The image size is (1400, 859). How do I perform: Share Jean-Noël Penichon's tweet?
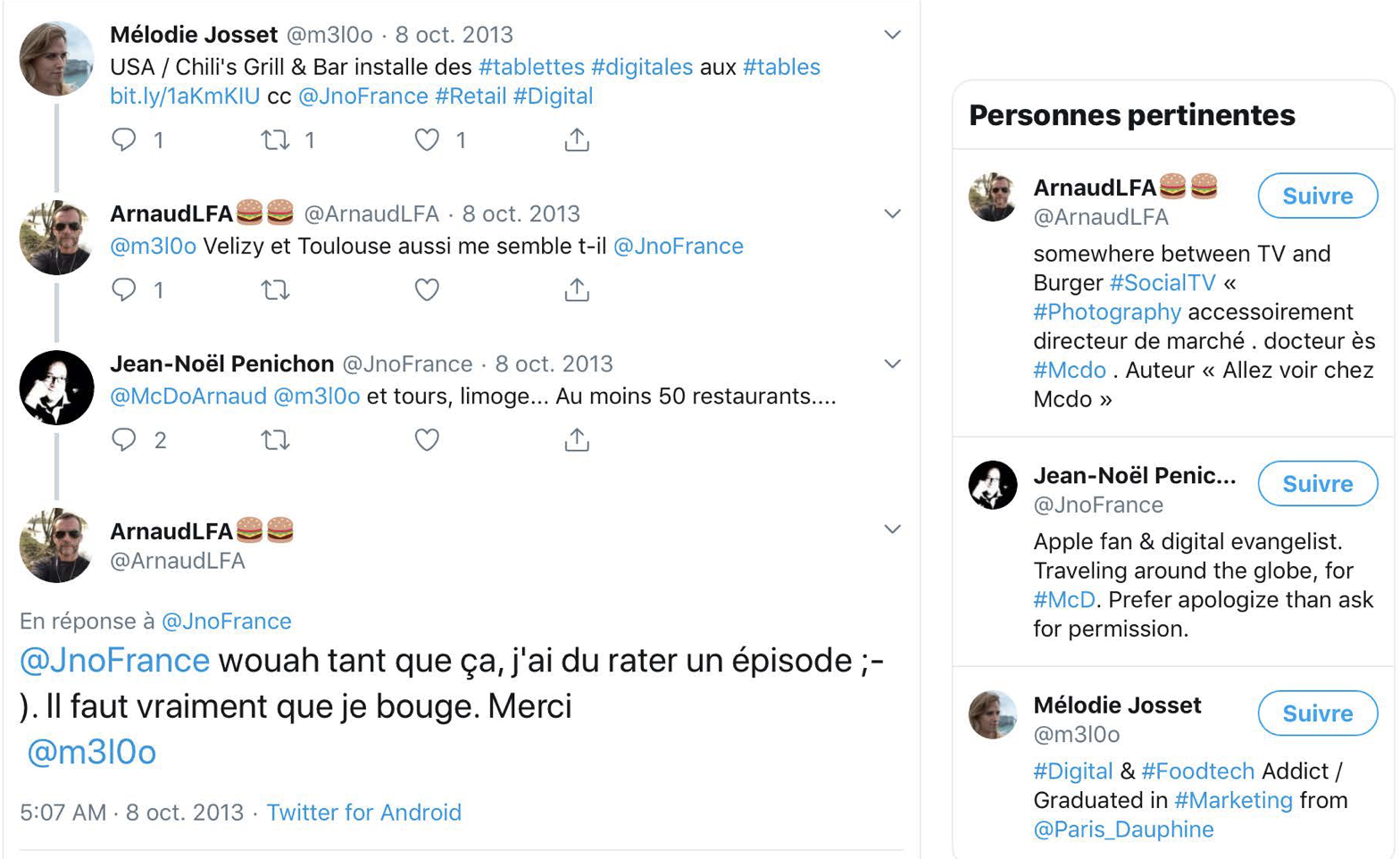(x=577, y=438)
